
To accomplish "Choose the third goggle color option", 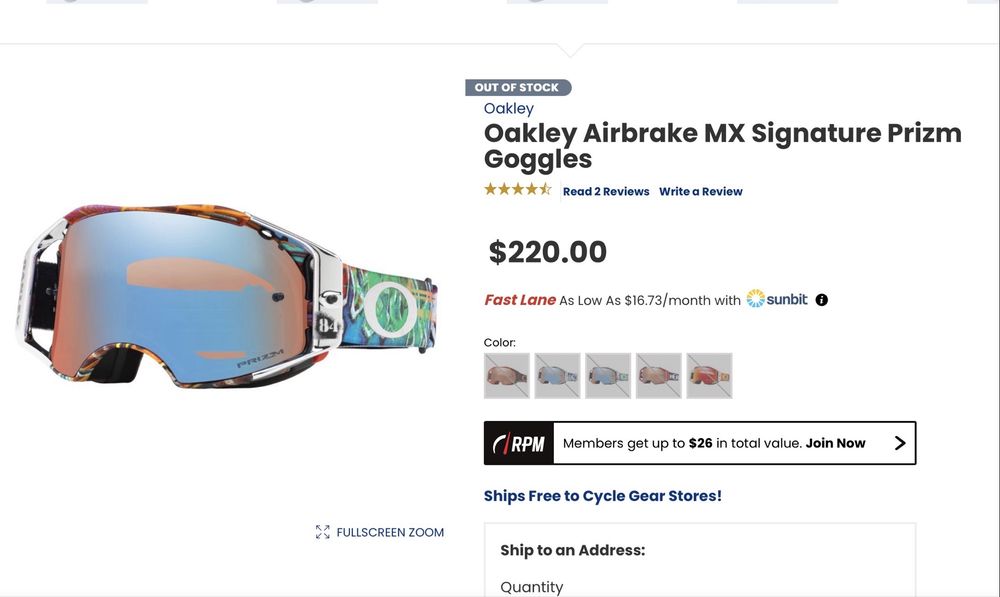I will pos(608,375).
